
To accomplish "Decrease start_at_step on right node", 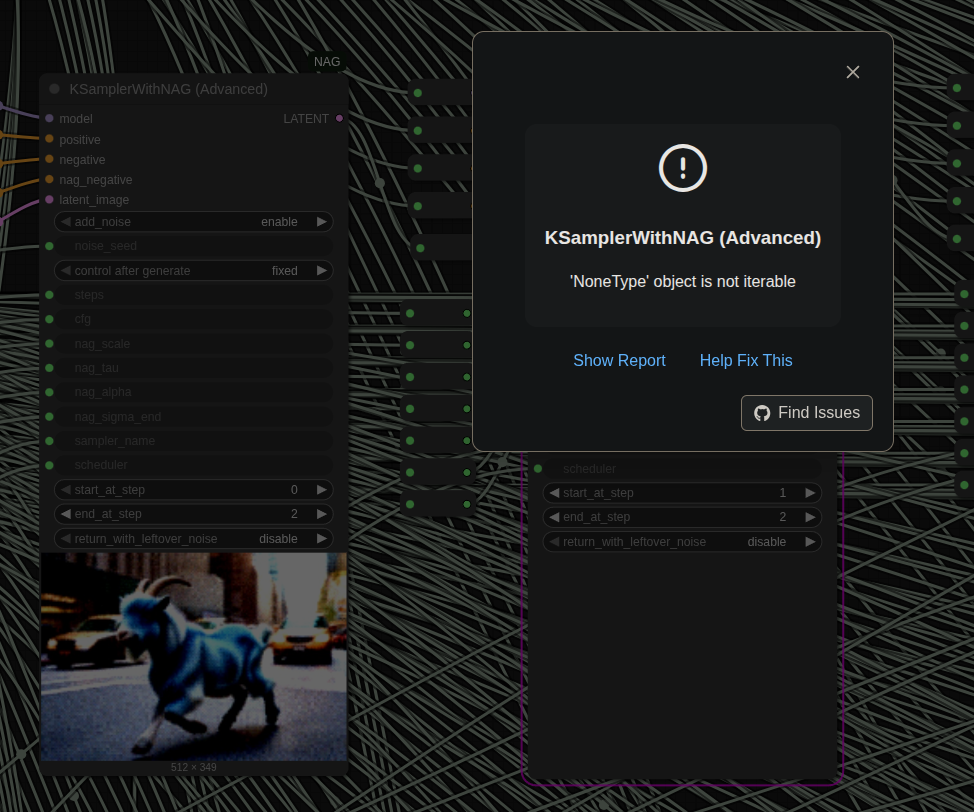I will click(554, 493).
